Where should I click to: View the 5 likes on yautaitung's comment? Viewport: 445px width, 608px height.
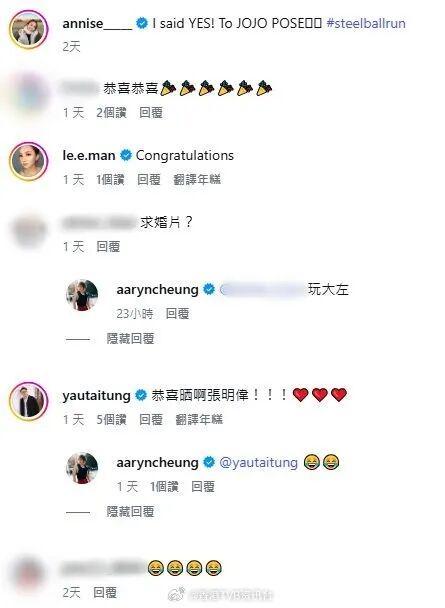pyautogui.click(x=111, y=420)
